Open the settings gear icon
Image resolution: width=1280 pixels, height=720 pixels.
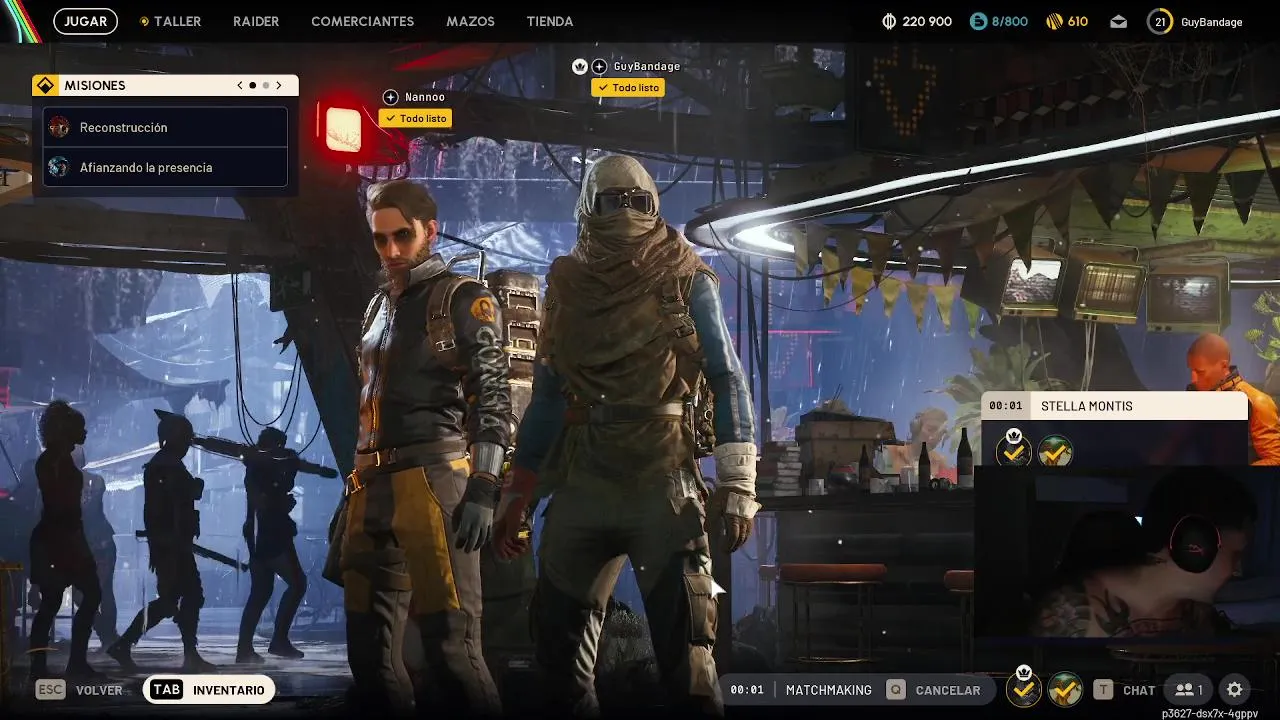1235,690
